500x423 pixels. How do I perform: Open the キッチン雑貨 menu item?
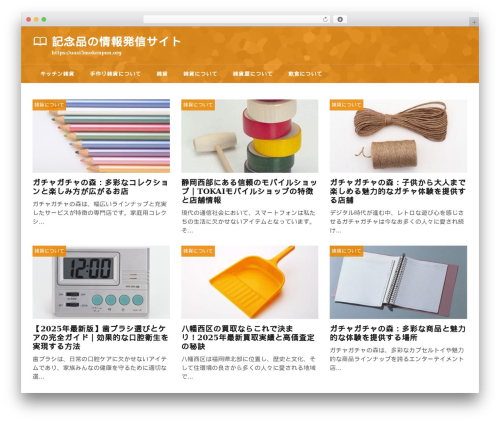(x=57, y=74)
